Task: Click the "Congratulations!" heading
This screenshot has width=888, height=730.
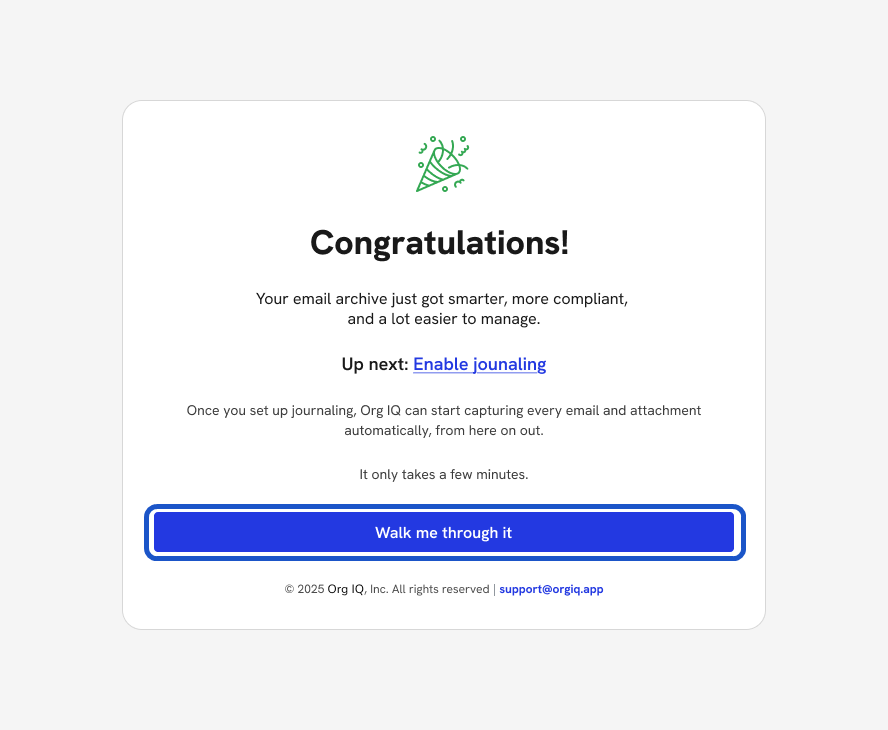Action: pyautogui.click(x=440, y=243)
